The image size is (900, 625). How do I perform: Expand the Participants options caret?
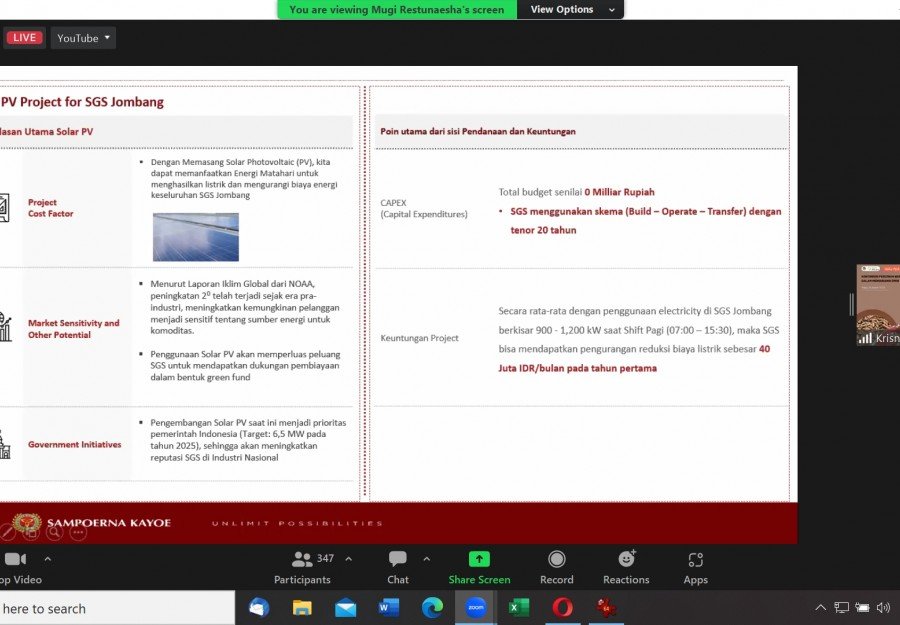[348, 559]
